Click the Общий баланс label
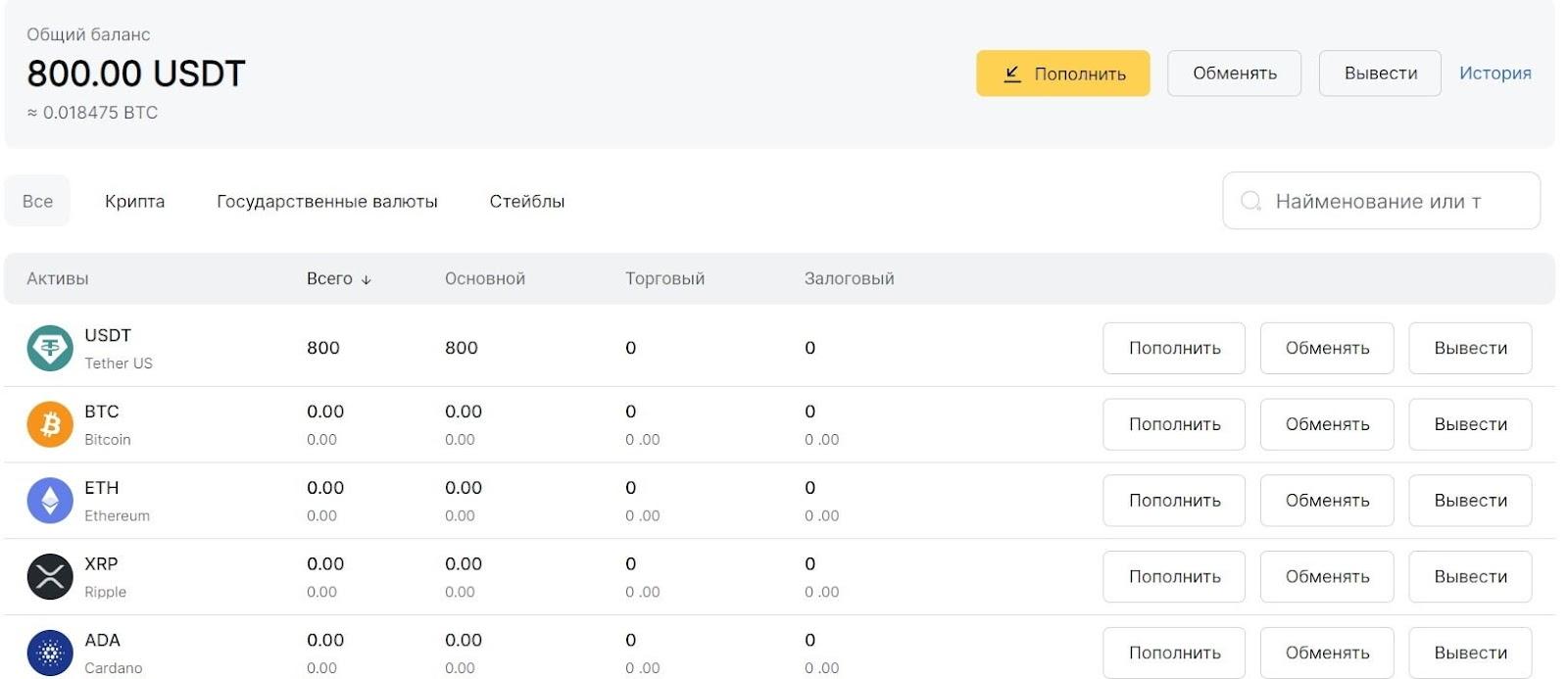The height and width of the screenshot is (679, 1568). 88,34
